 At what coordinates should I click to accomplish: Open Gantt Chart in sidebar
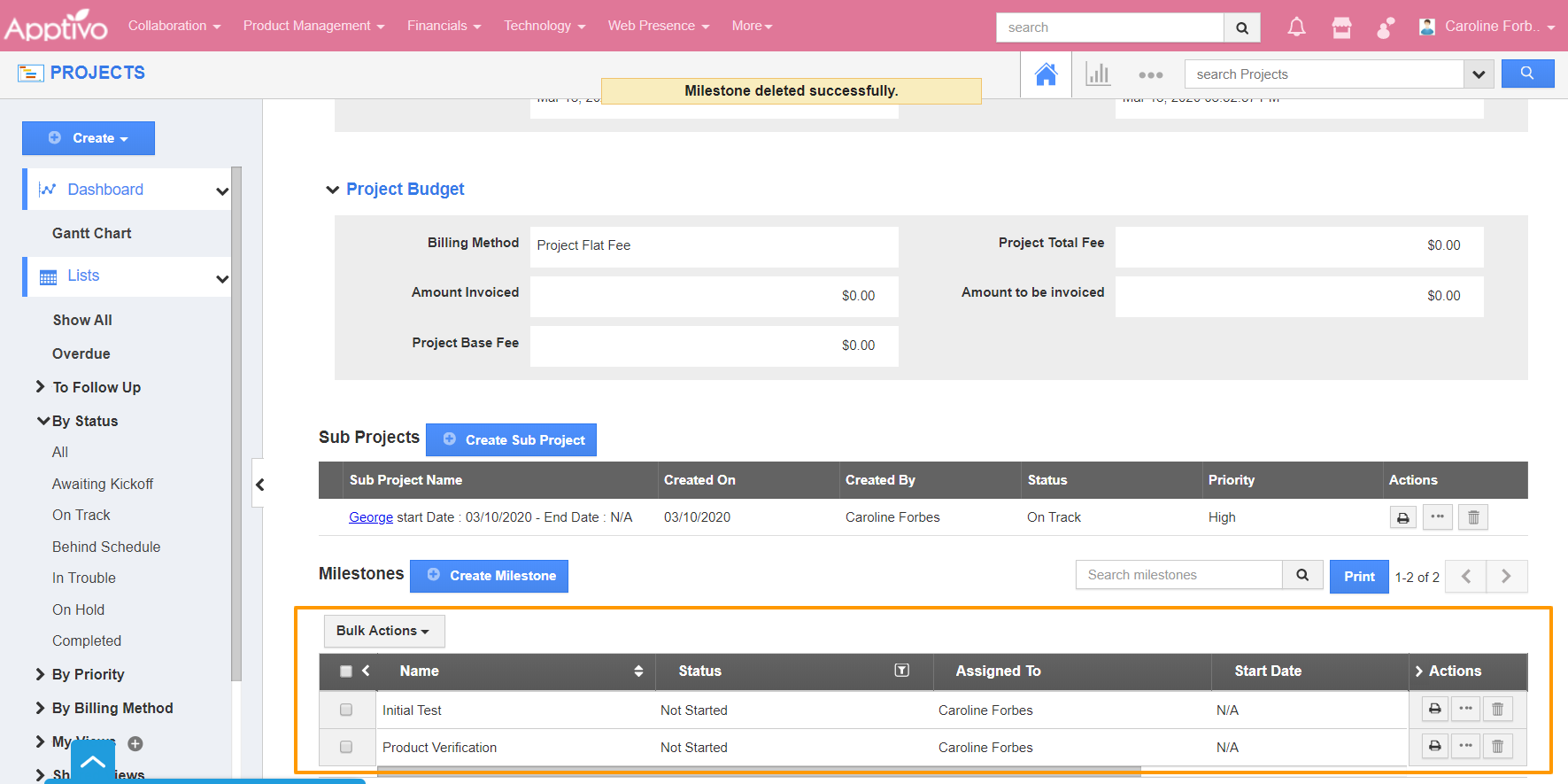coord(92,233)
